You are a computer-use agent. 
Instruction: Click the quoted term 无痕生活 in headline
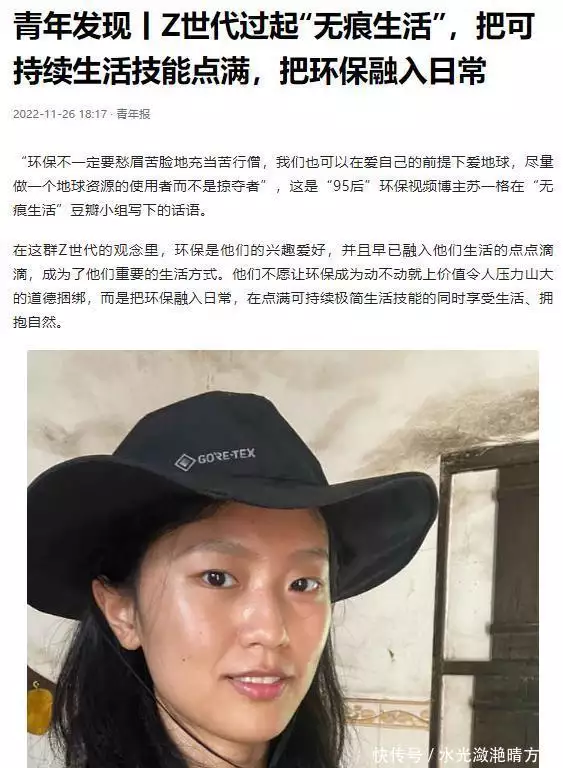pyautogui.click(x=373, y=26)
